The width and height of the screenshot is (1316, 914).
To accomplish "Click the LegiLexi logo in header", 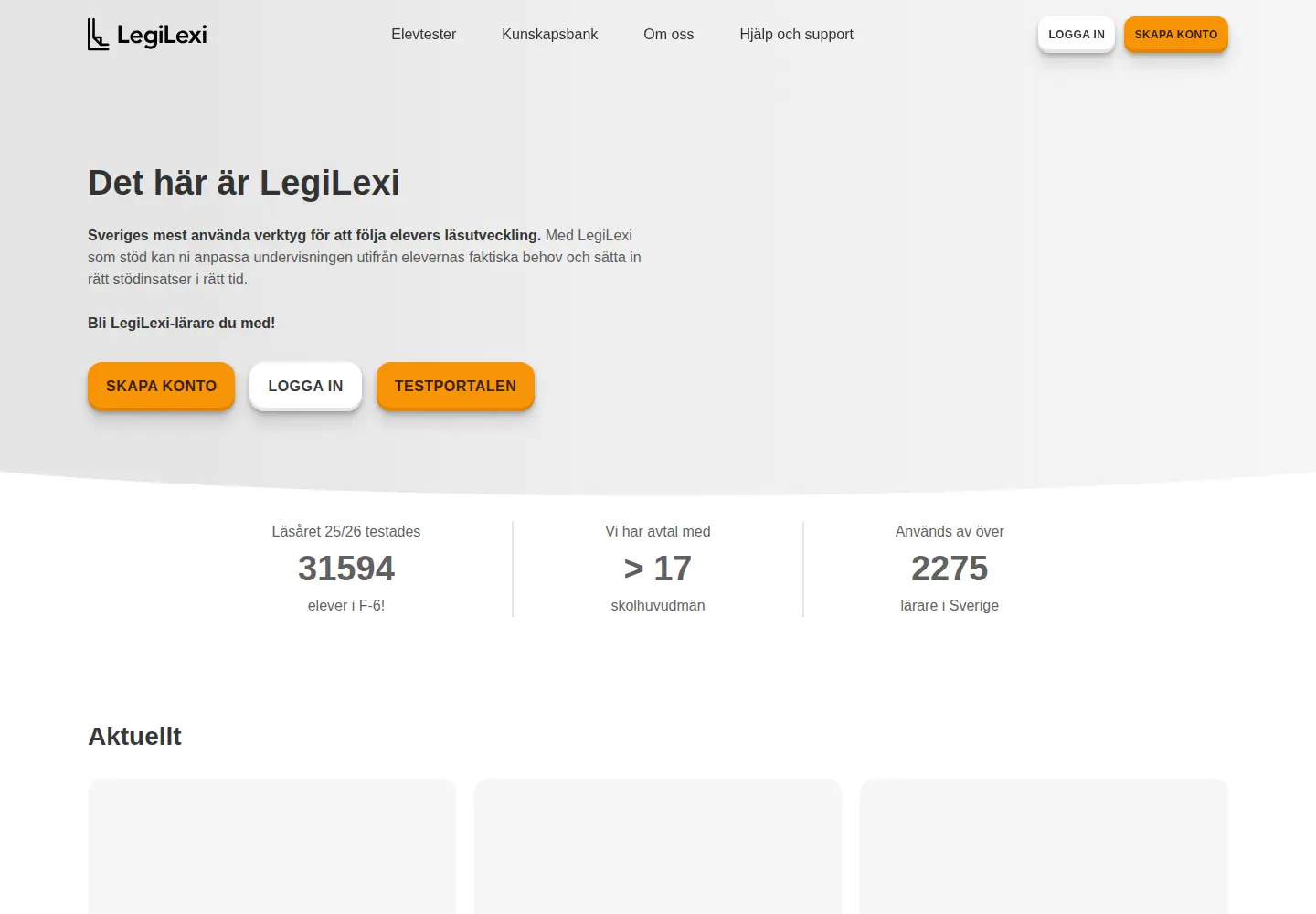I will click(147, 35).
